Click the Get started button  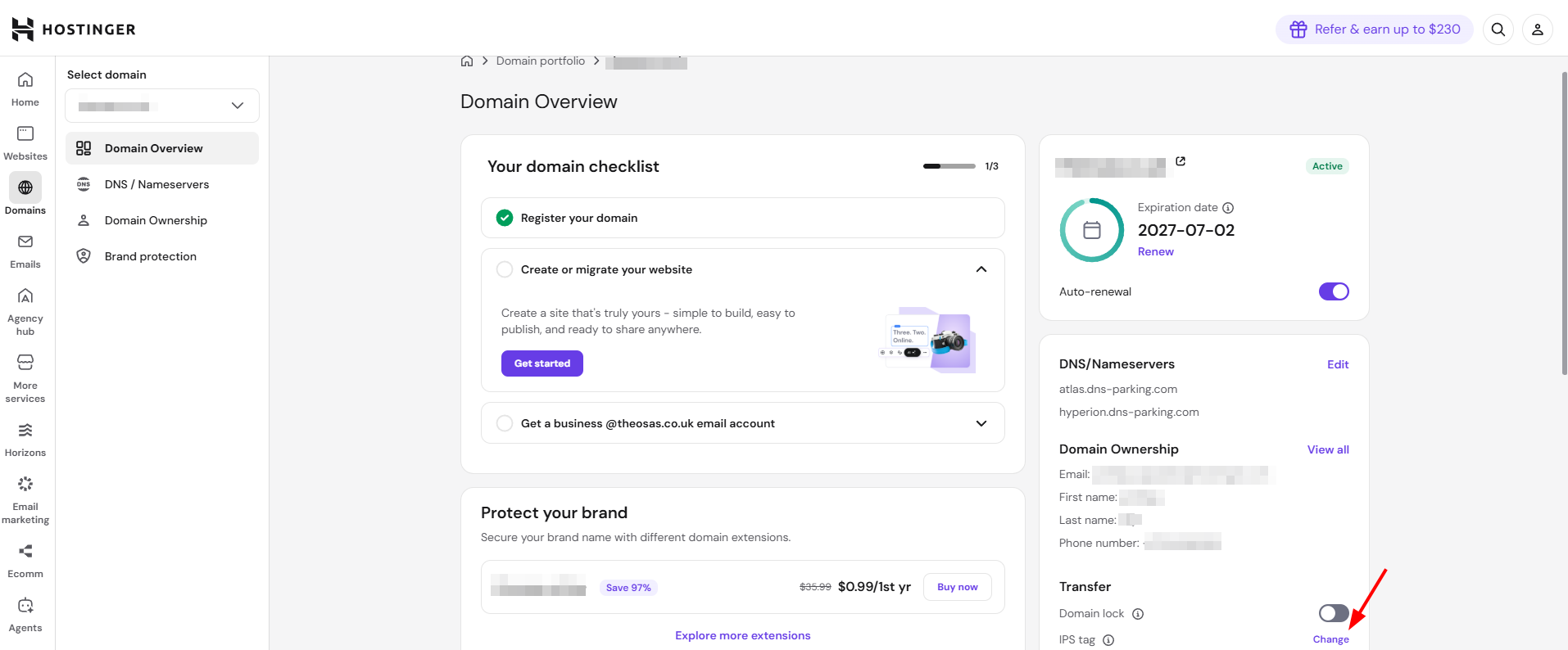click(542, 363)
